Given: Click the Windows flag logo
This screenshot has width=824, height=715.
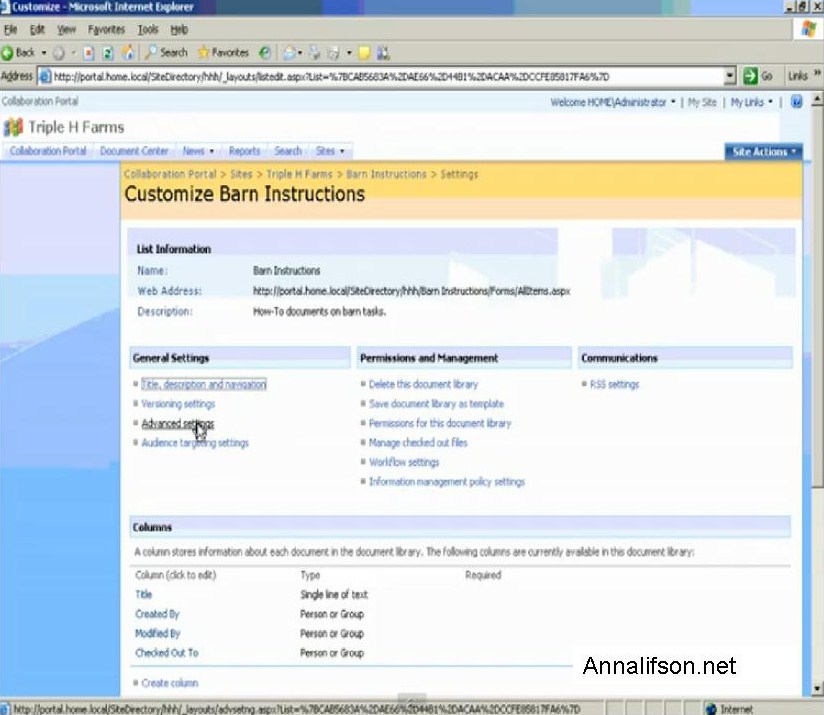Looking at the screenshot, I should point(808,29).
